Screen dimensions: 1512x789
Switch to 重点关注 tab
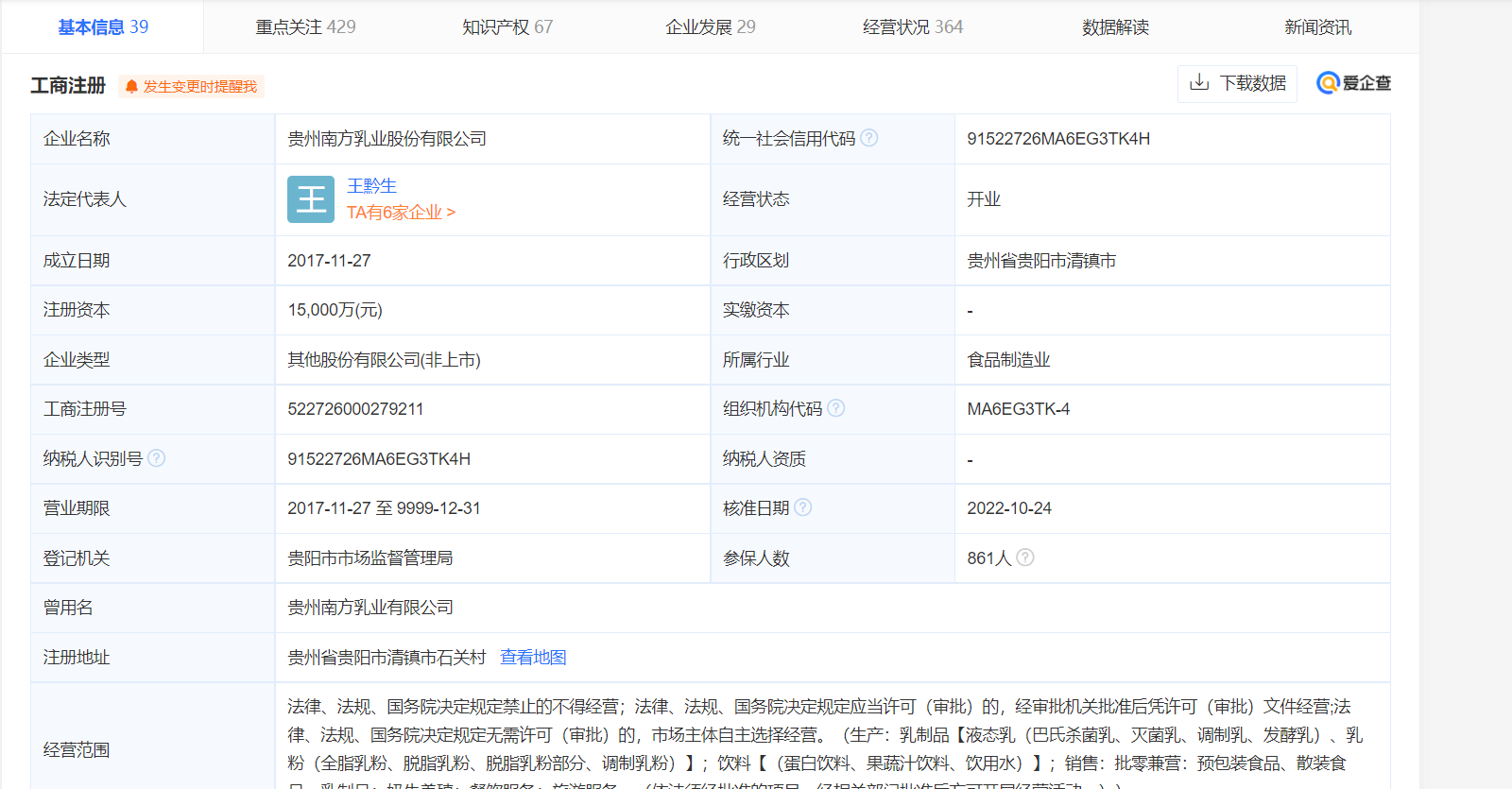305,27
